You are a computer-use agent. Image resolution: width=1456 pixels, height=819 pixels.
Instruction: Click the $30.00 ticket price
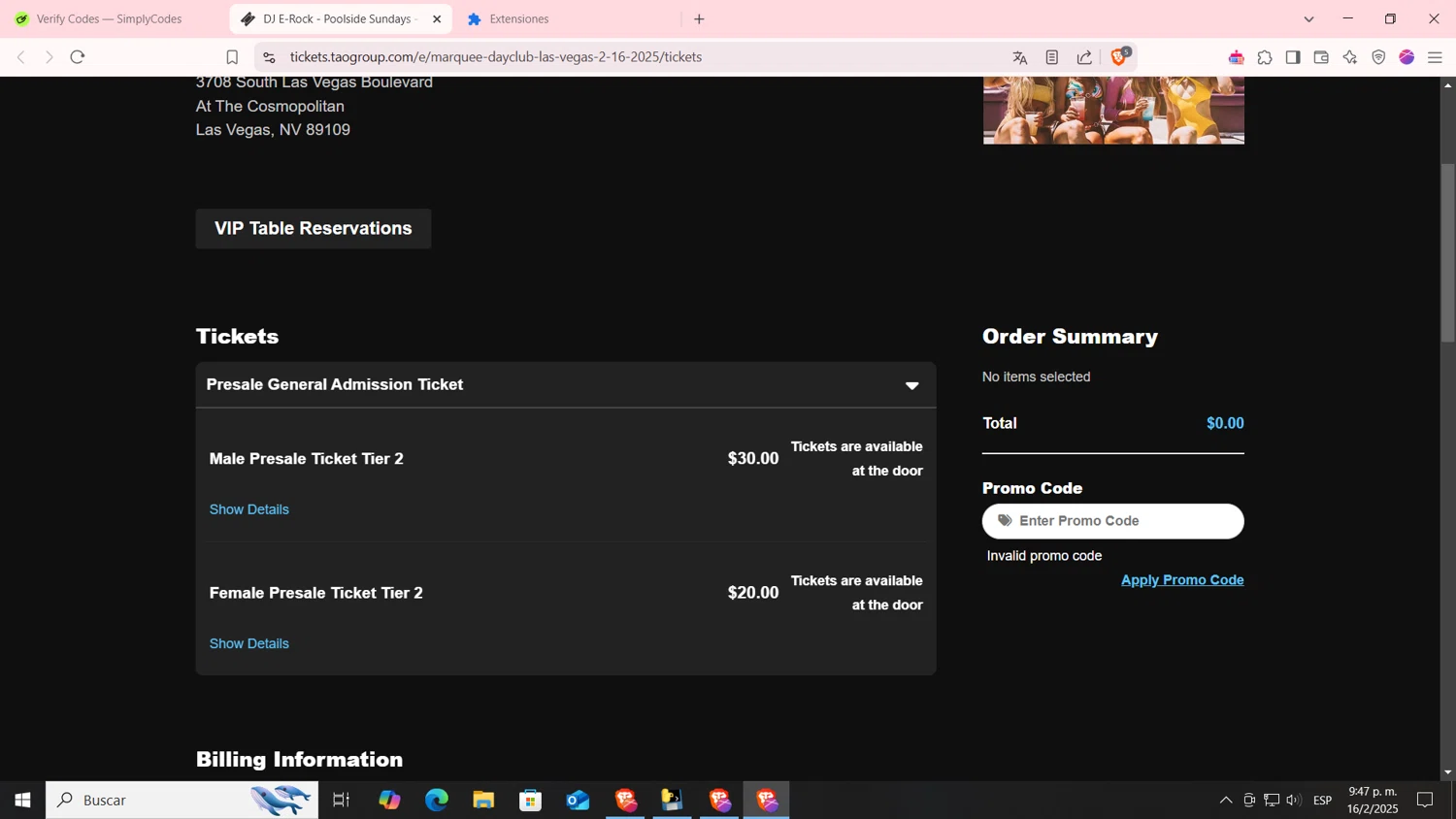(753, 458)
